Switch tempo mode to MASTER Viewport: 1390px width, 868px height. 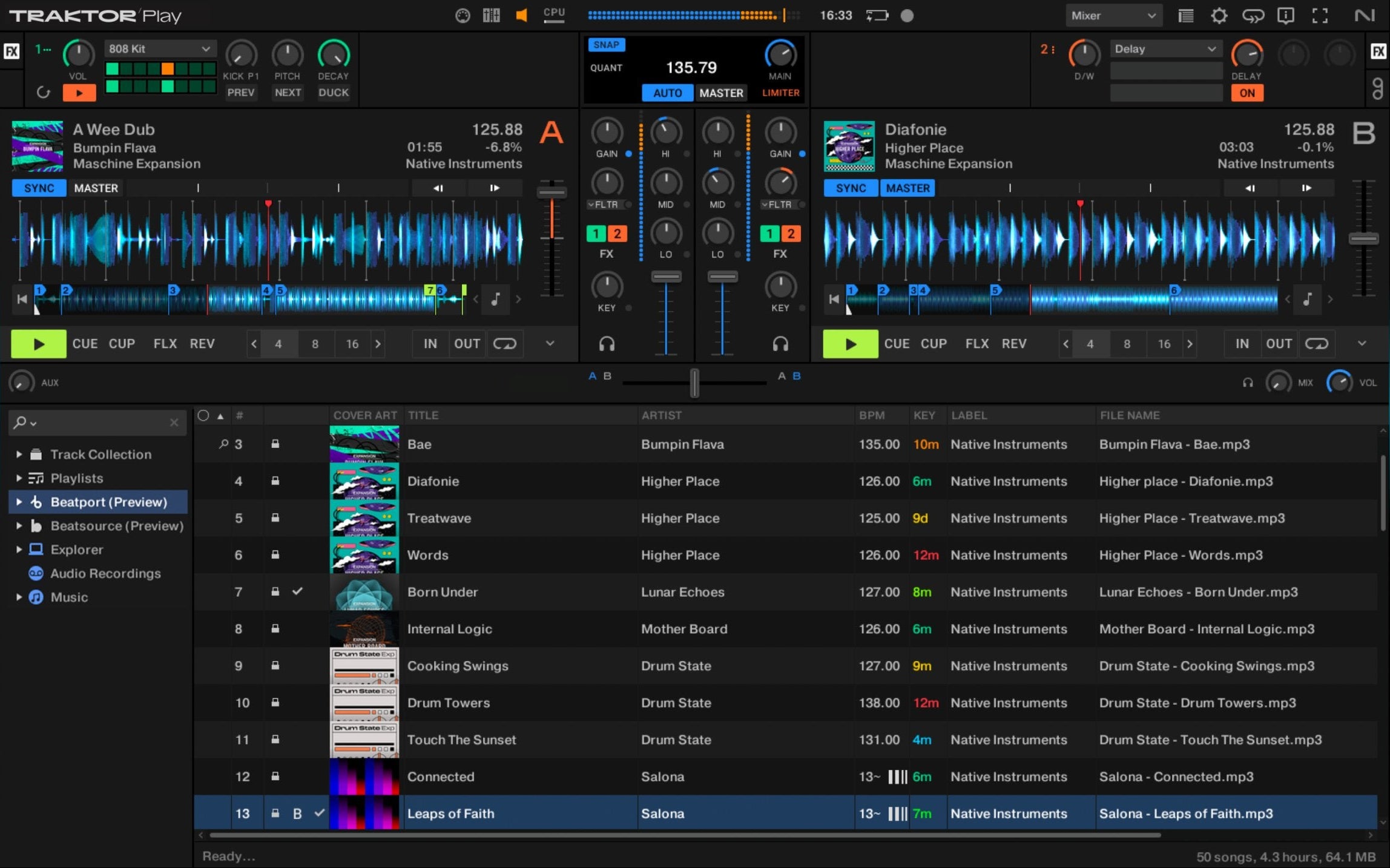coord(720,93)
